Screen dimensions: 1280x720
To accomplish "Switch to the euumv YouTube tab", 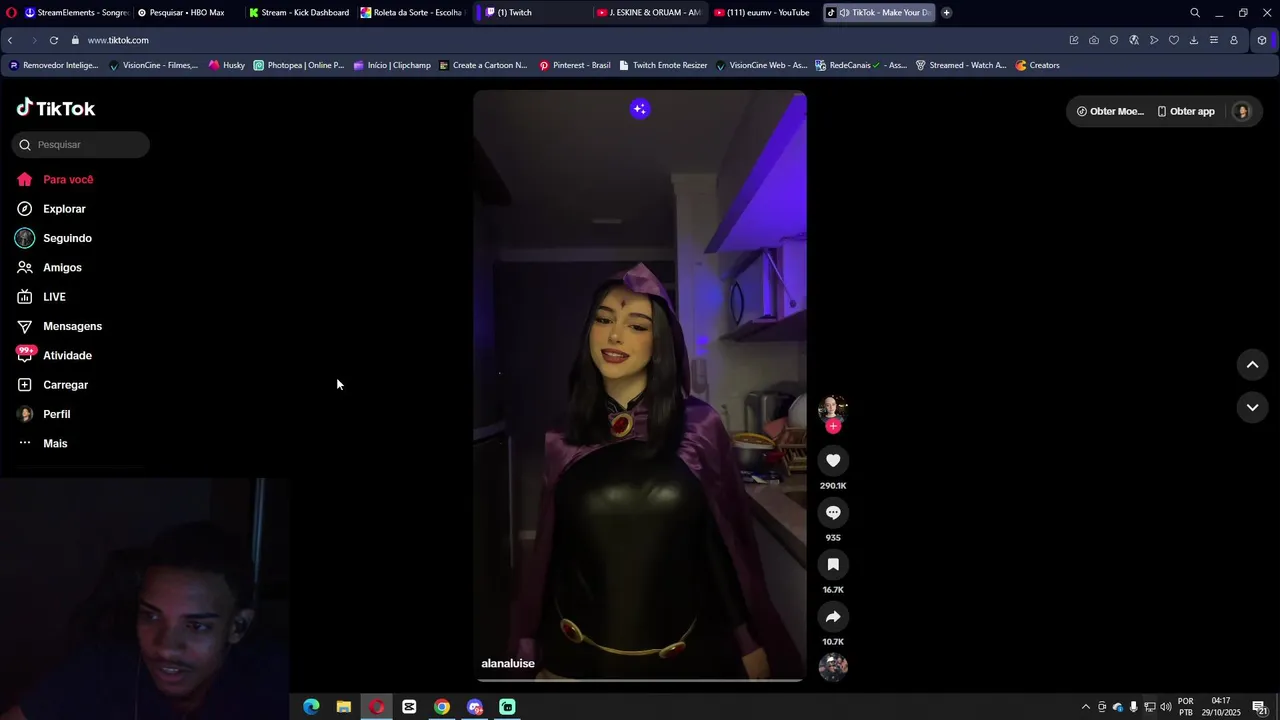I will (762, 13).
